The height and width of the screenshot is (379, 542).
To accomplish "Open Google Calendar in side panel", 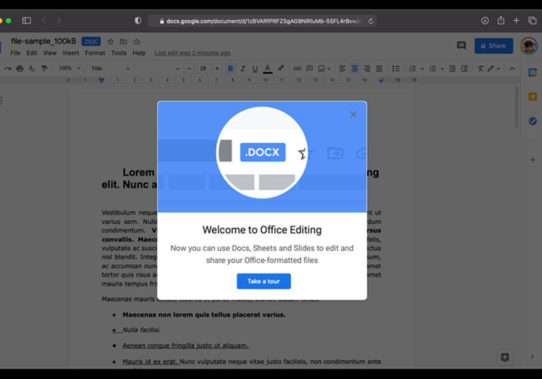I will coord(533,72).
